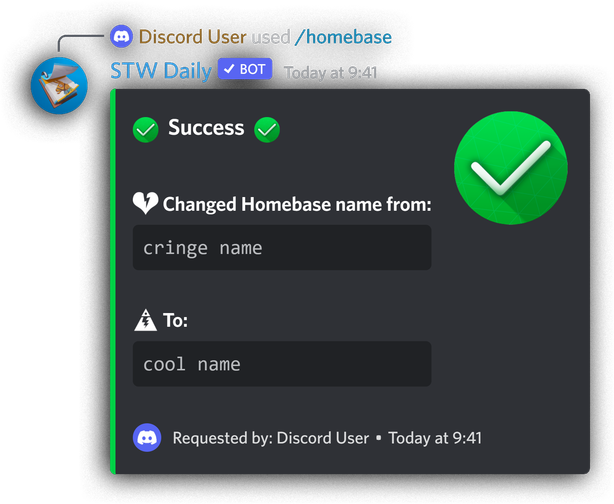Click the storm mountain icon beside To:
The width and height of the screenshot is (614, 504).
pyautogui.click(x=145, y=320)
